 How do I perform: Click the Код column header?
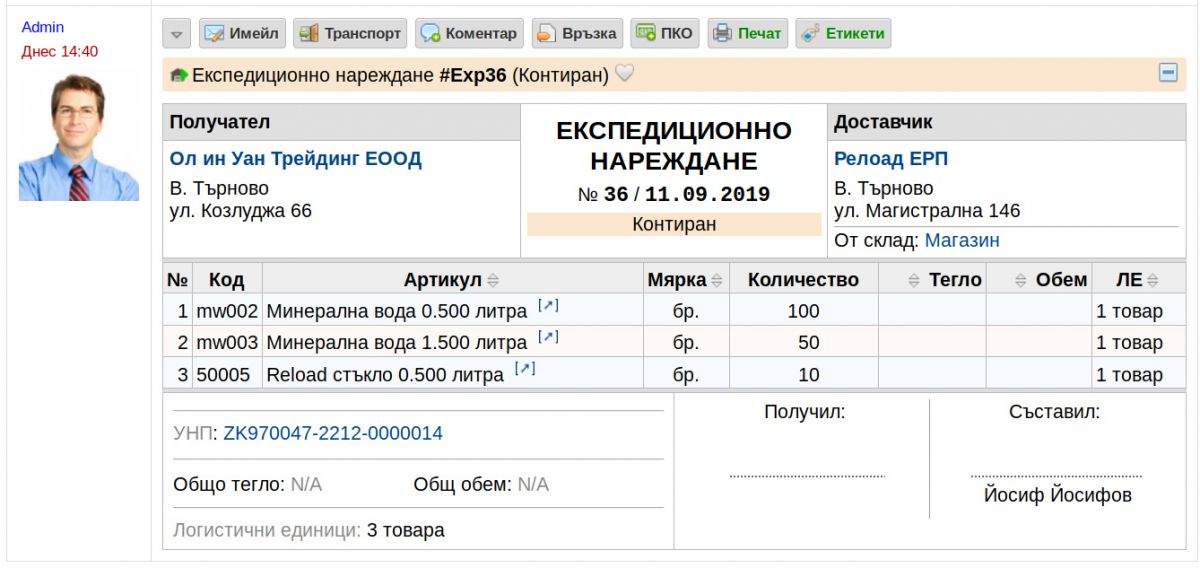click(x=227, y=280)
